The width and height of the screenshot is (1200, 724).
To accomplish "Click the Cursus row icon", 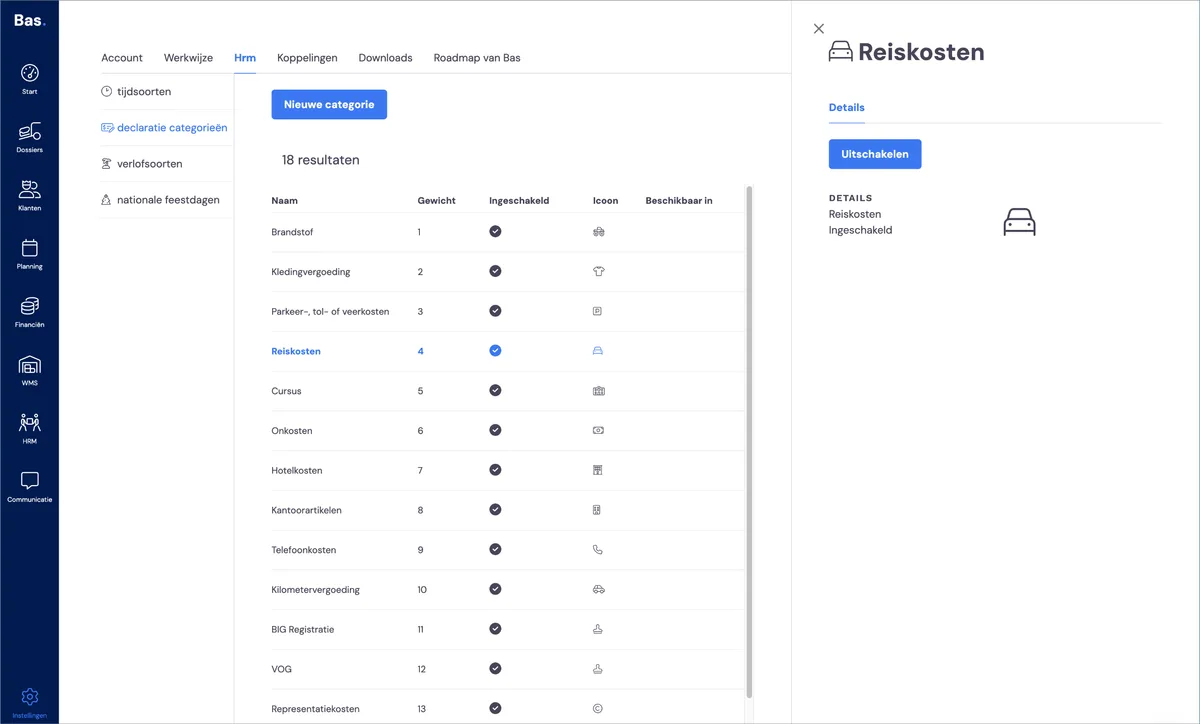I will [598, 391].
